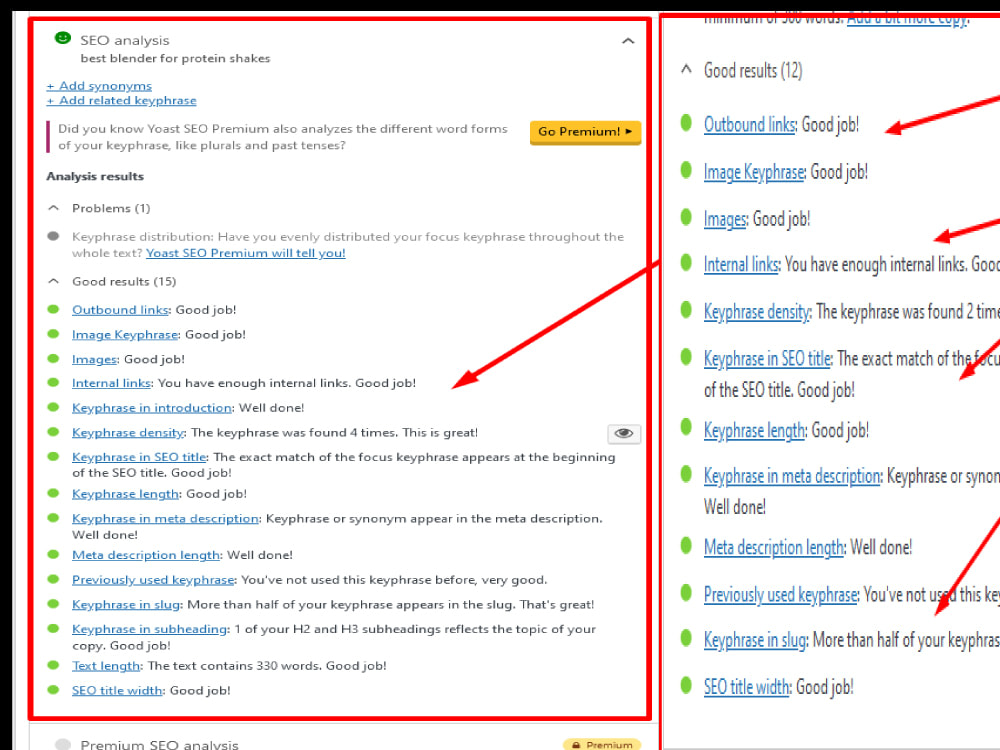Click green bullet beside right Keyphrase length
The image size is (1000, 750).
point(686,427)
